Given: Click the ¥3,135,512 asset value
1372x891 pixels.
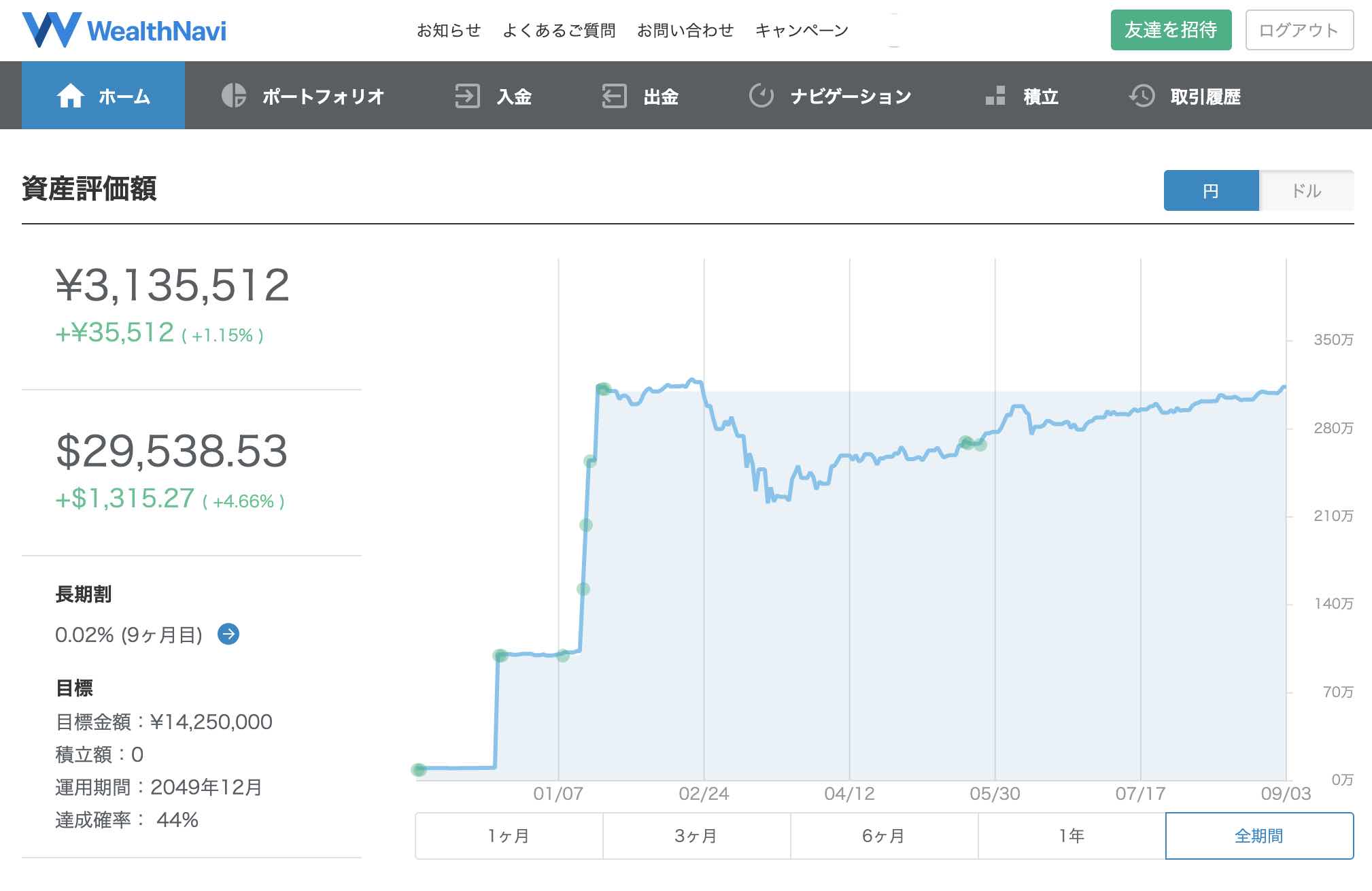Looking at the screenshot, I should click(173, 285).
